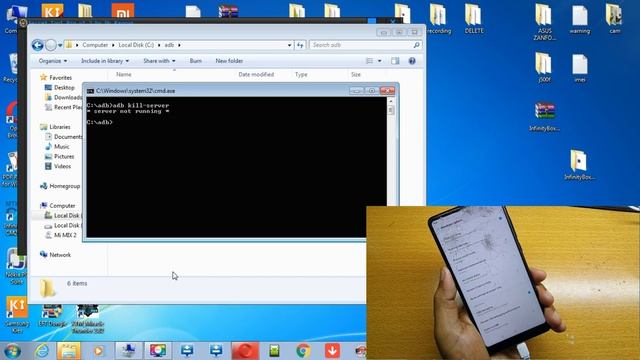Open Samsung Kies shortcut on desktop
640x360 pixels.
[17, 315]
